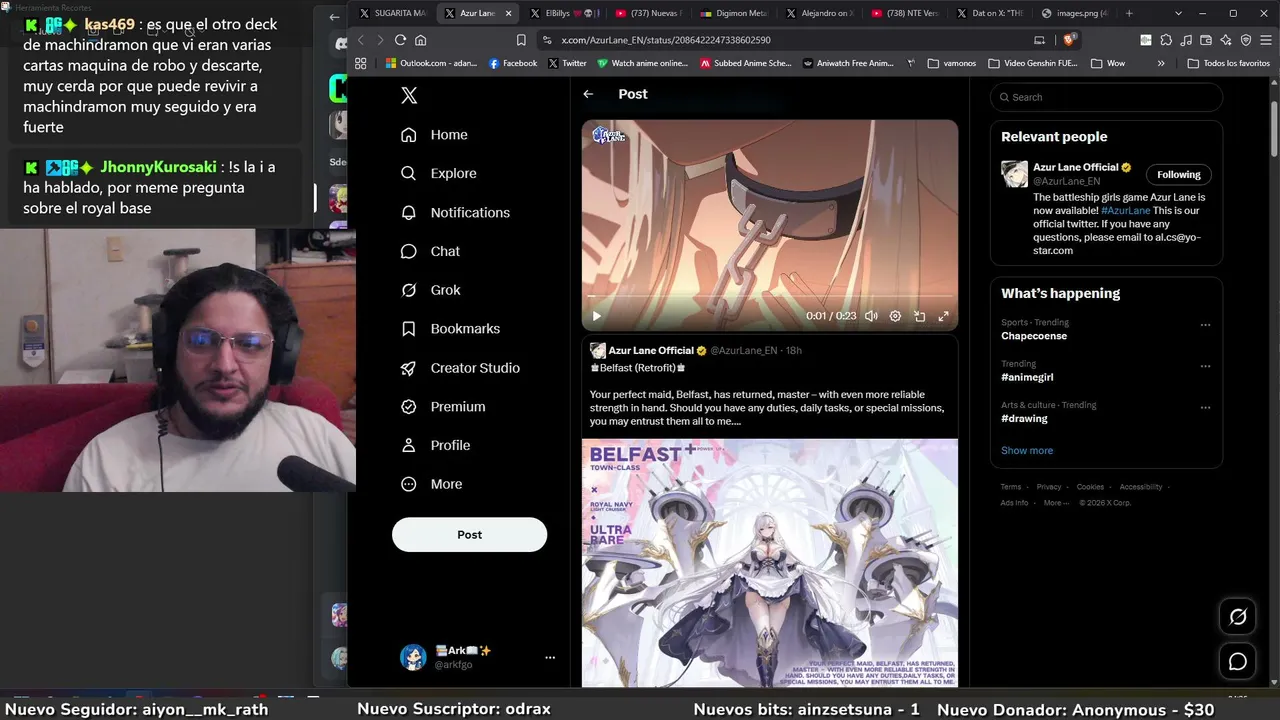The height and width of the screenshot is (720, 1280).
Task: Toggle picture-in-picture on the video
Action: 919,316
